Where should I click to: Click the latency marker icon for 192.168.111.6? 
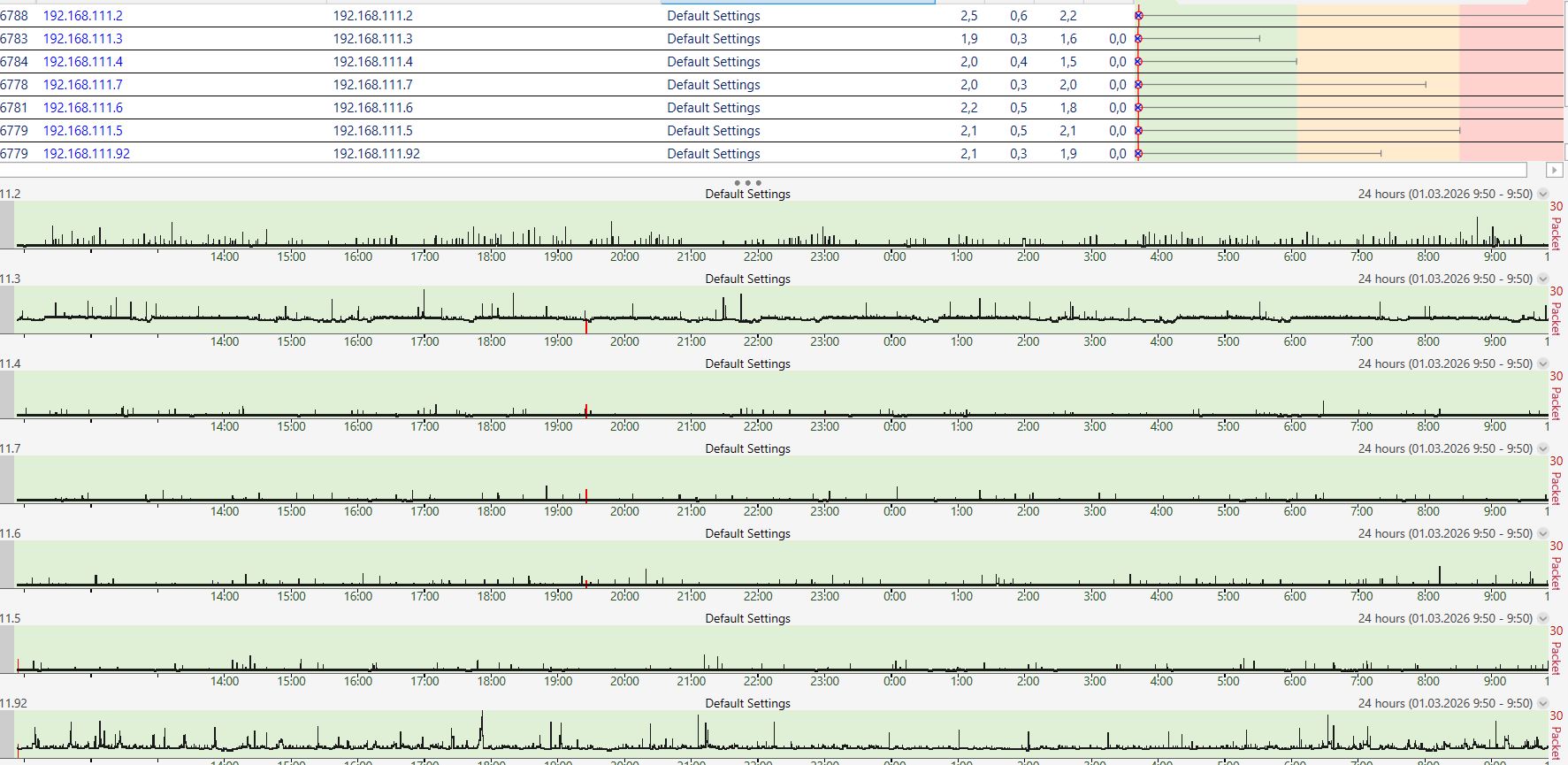click(x=1138, y=108)
